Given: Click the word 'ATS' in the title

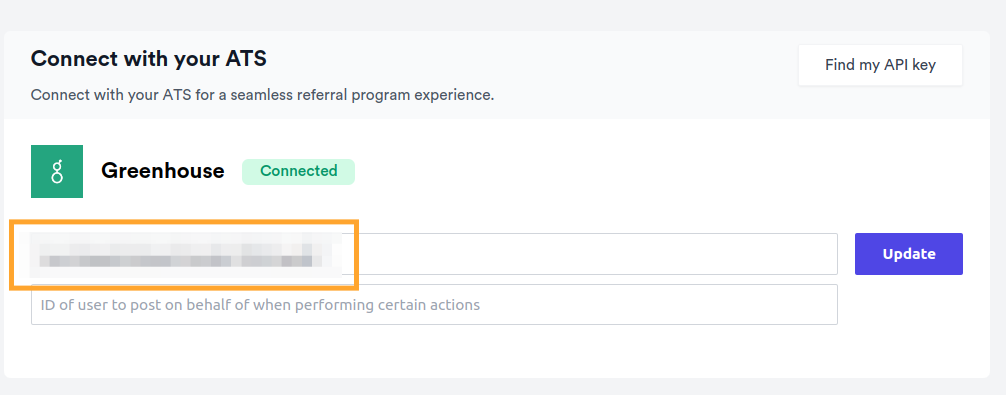Looking at the screenshot, I should 244,59.
